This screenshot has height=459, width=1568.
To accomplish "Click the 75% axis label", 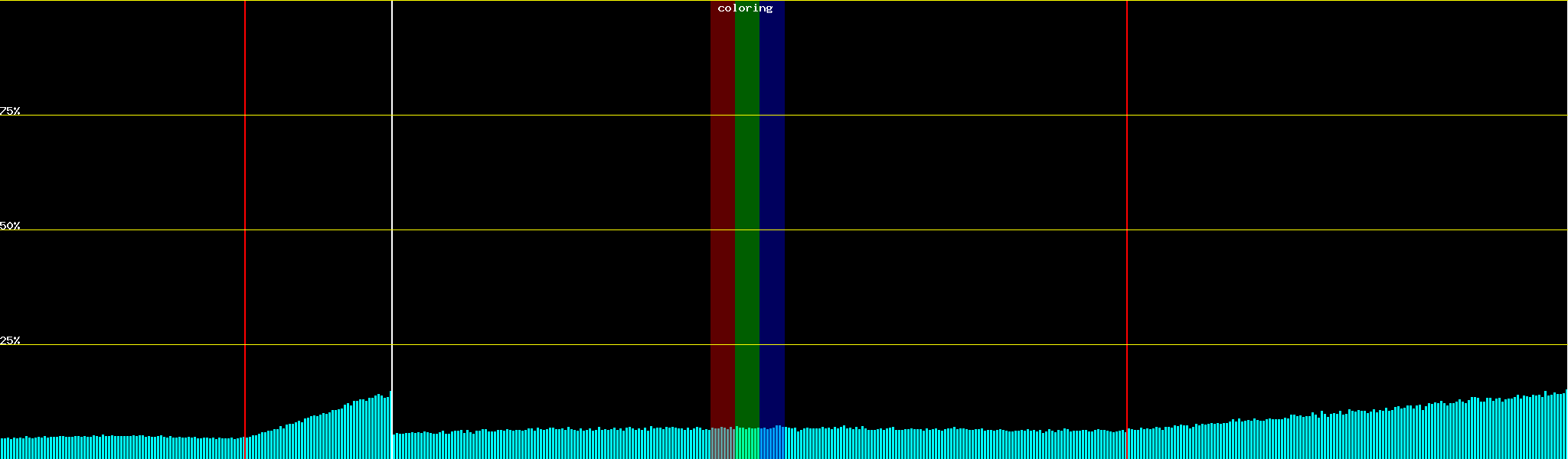I will tap(10, 111).
